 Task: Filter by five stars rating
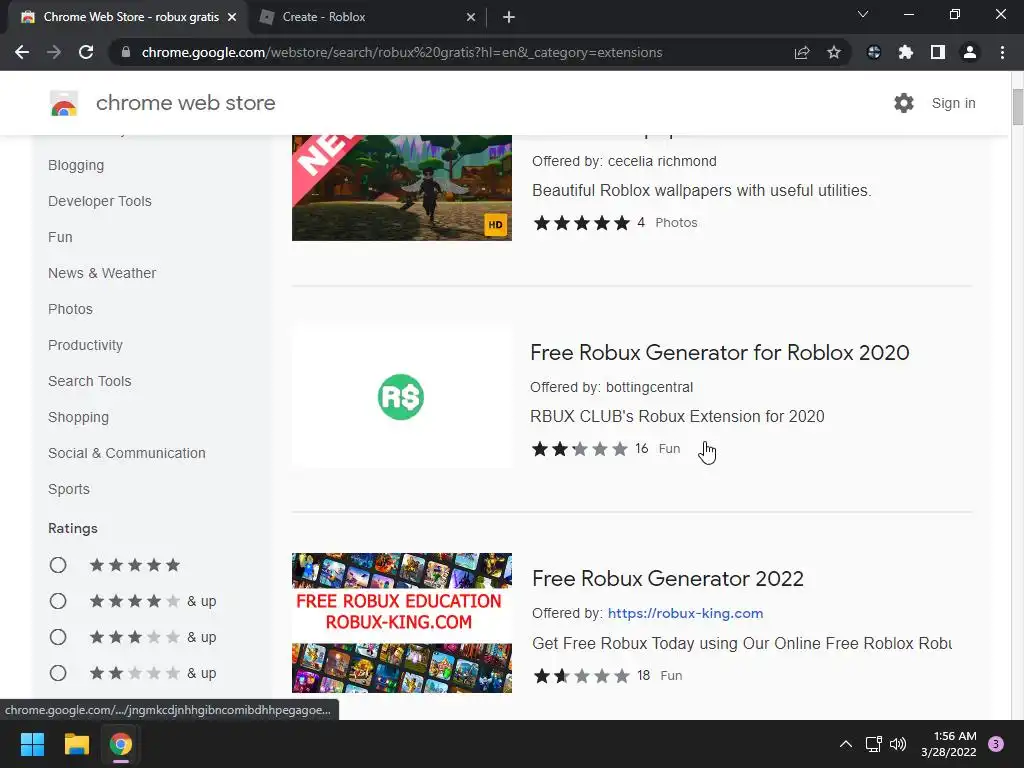[58, 565]
